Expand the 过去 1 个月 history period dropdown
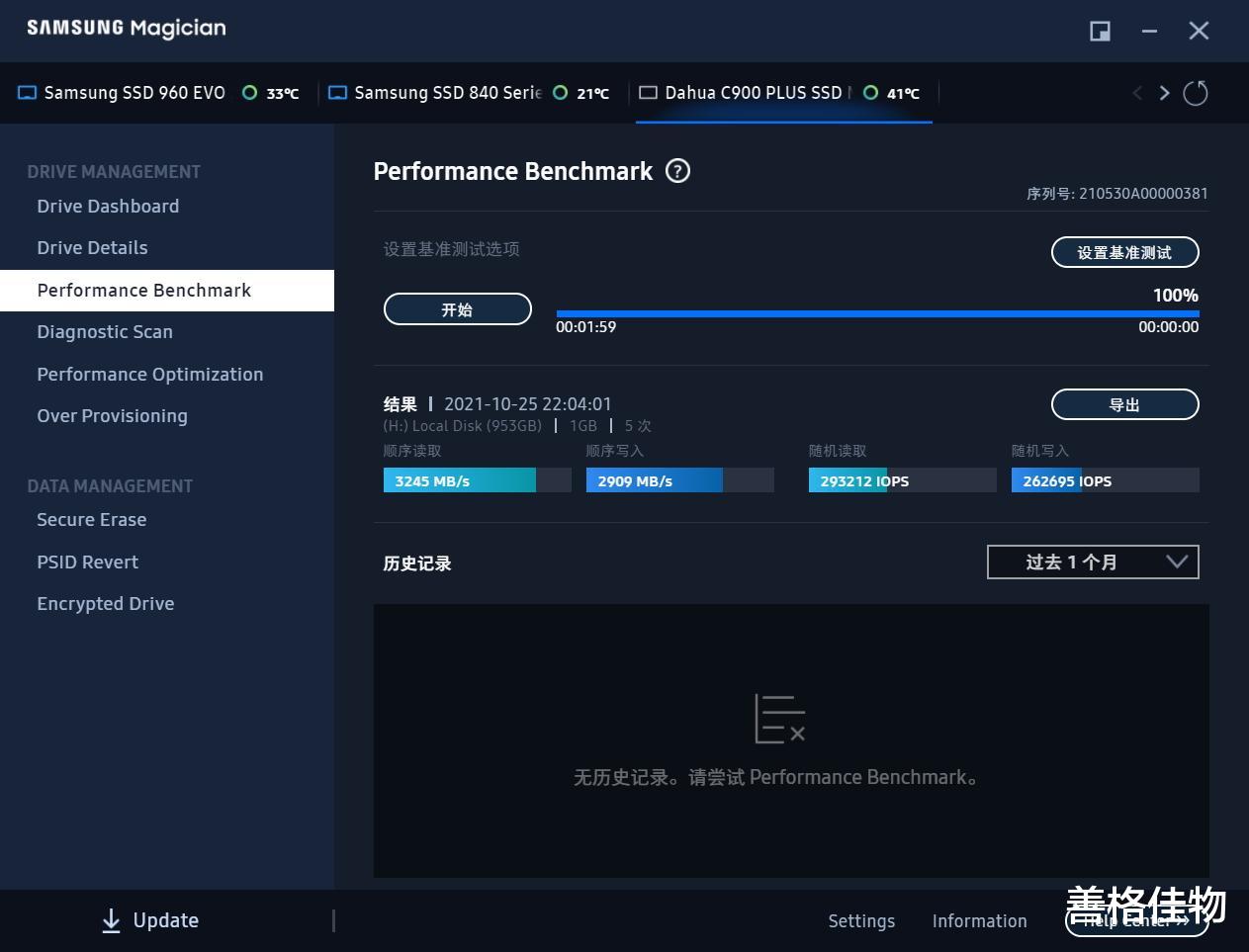Image resolution: width=1249 pixels, height=952 pixels. pyautogui.click(x=1093, y=563)
